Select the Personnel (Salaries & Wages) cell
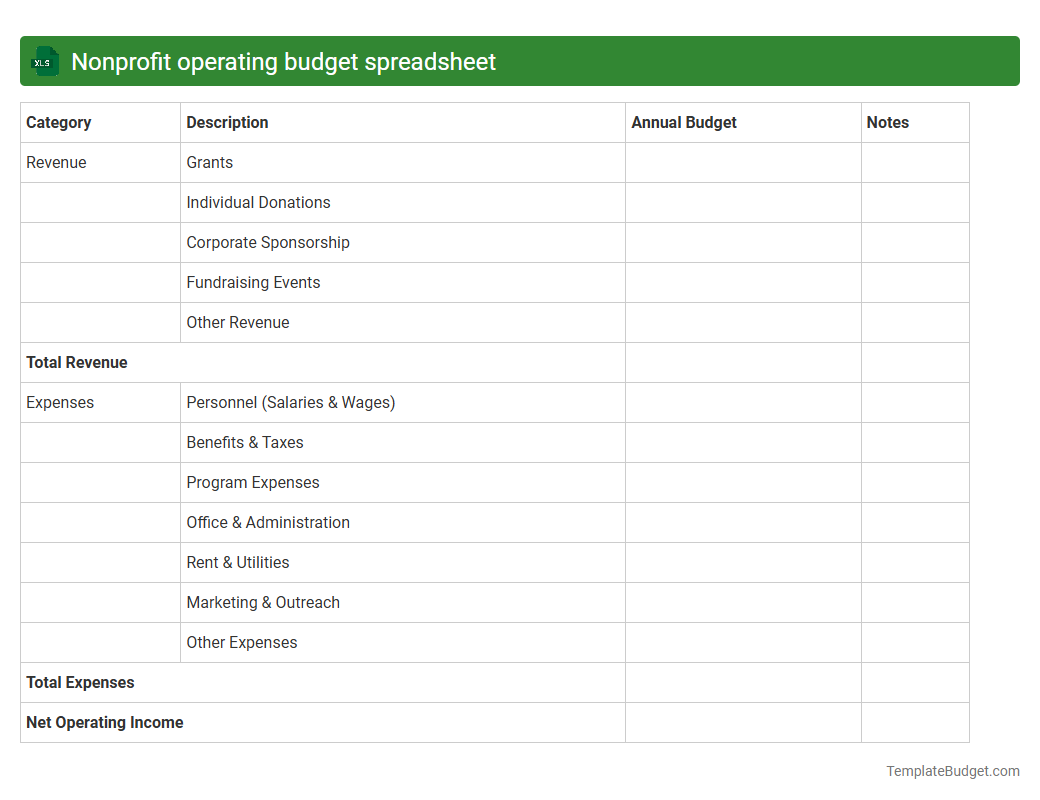 (290, 402)
